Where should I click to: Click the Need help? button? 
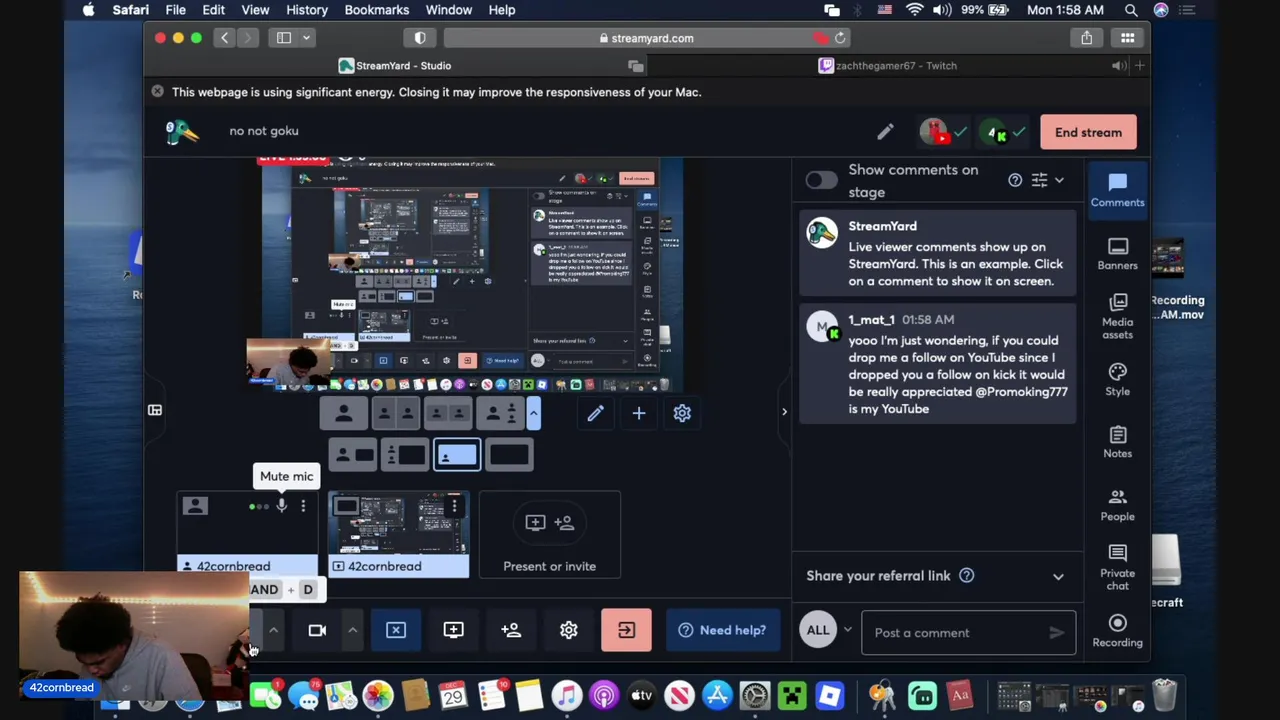pyautogui.click(x=722, y=630)
